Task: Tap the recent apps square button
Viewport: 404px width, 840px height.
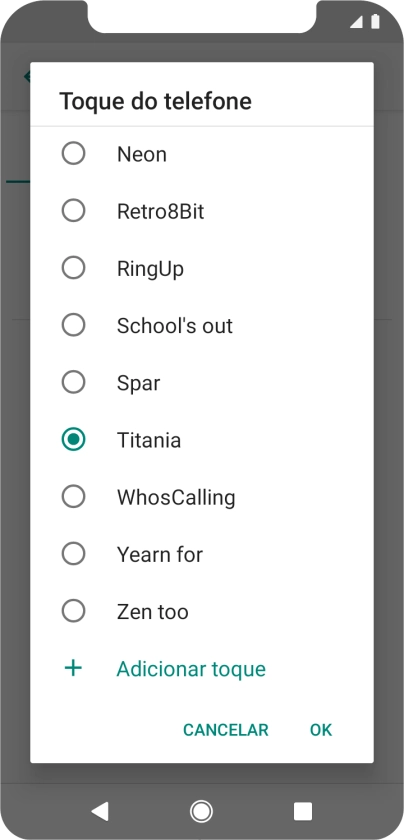Action: click(303, 811)
